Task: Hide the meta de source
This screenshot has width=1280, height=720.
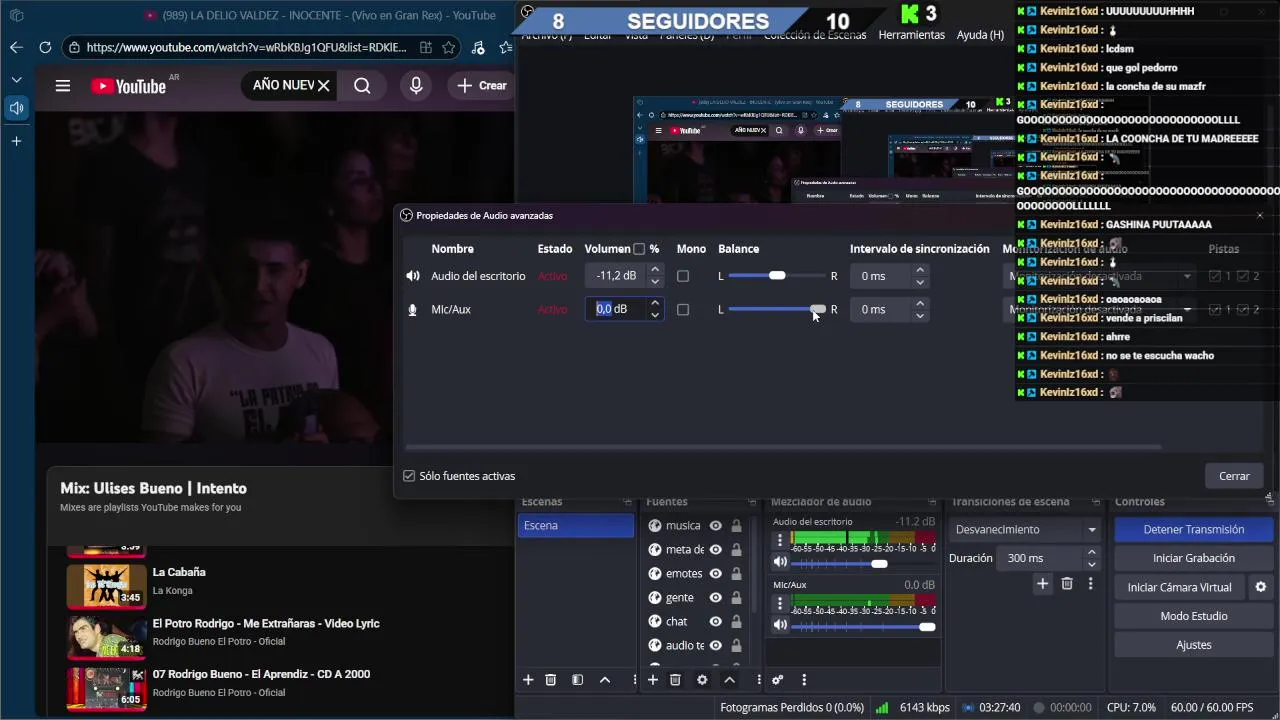Action: [x=716, y=550]
